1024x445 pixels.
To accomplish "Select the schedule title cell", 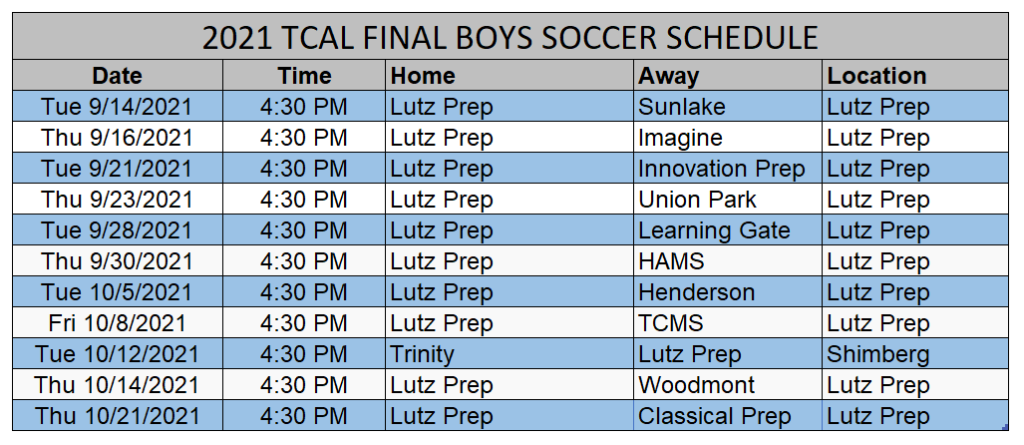I will 510,37.
